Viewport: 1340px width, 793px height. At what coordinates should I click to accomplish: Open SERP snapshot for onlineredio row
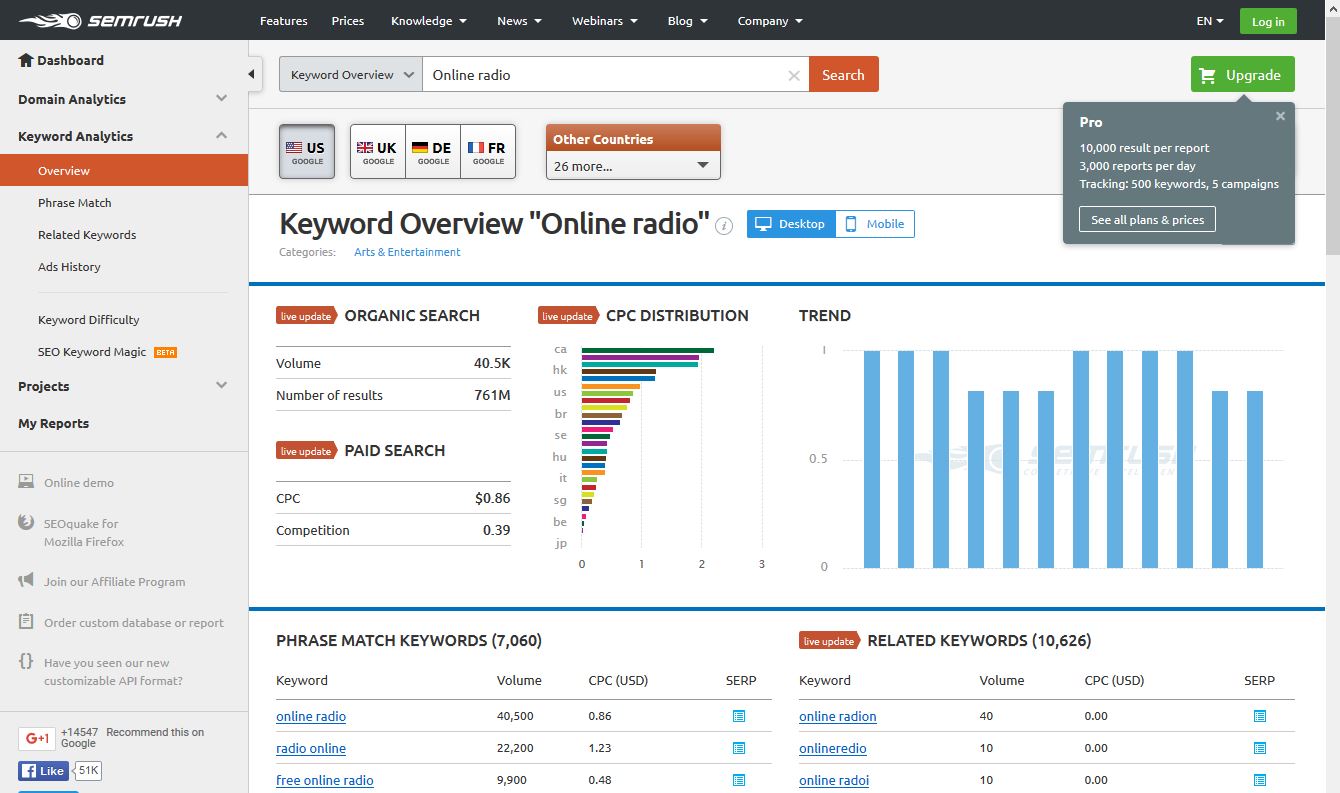[1260, 748]
